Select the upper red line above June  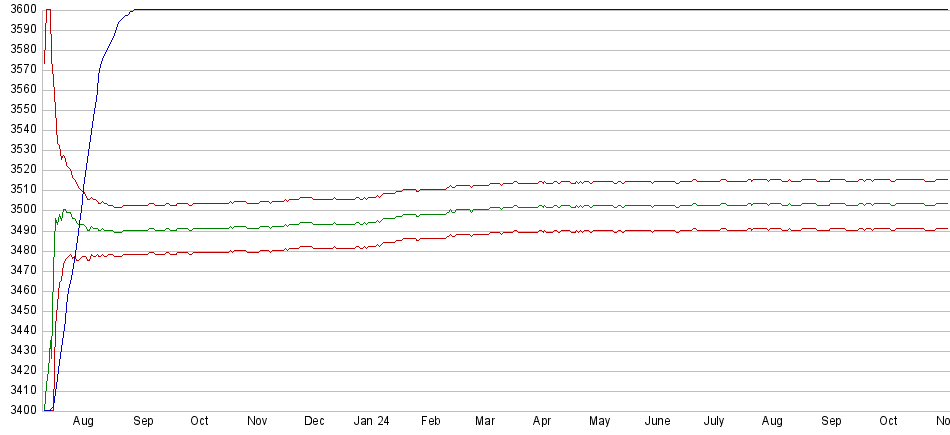point(657,182)
